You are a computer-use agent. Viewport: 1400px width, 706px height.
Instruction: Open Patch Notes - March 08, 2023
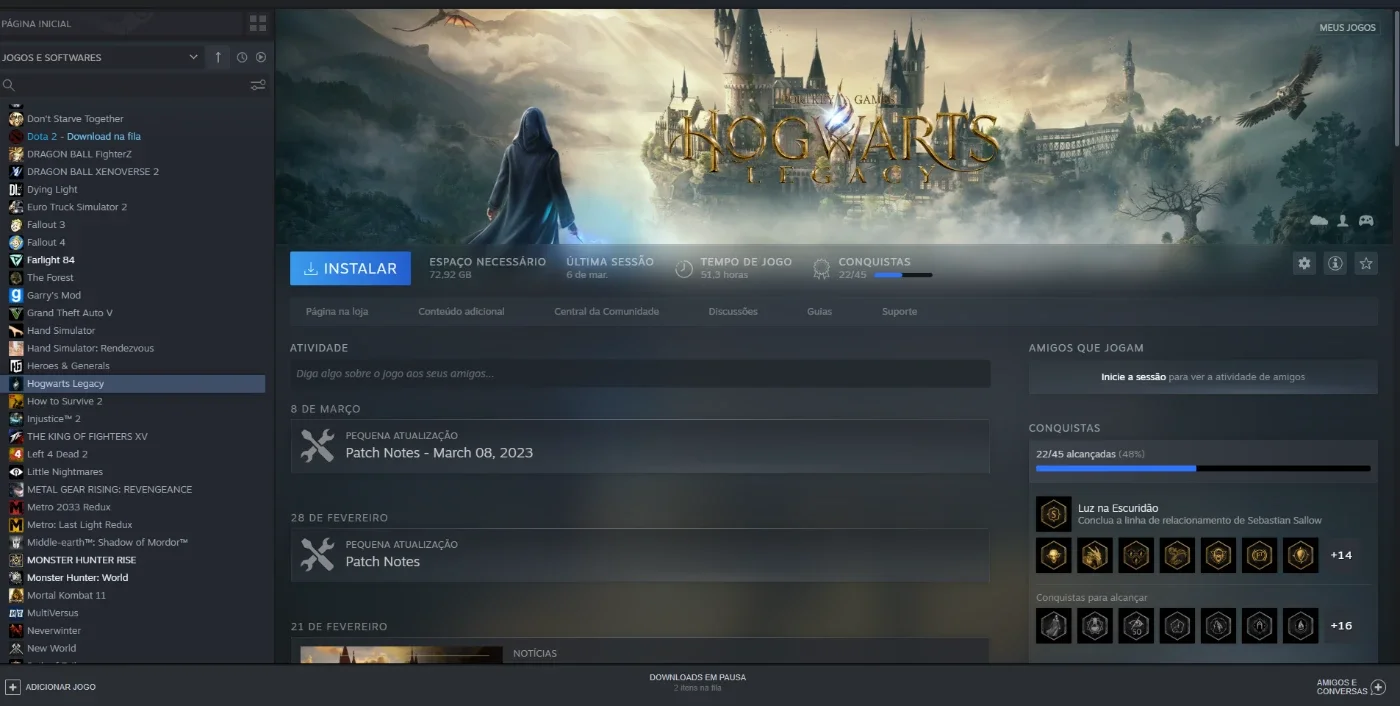pos(439,453)
